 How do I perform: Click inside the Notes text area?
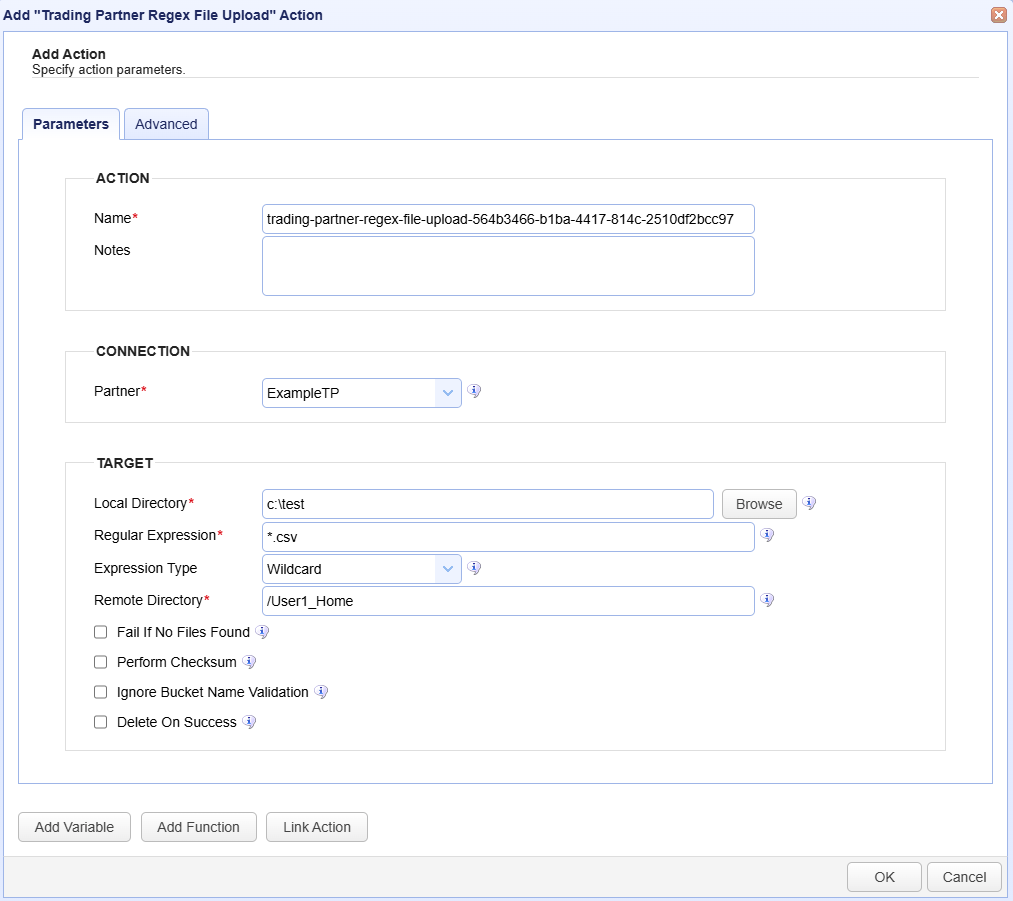508,266
